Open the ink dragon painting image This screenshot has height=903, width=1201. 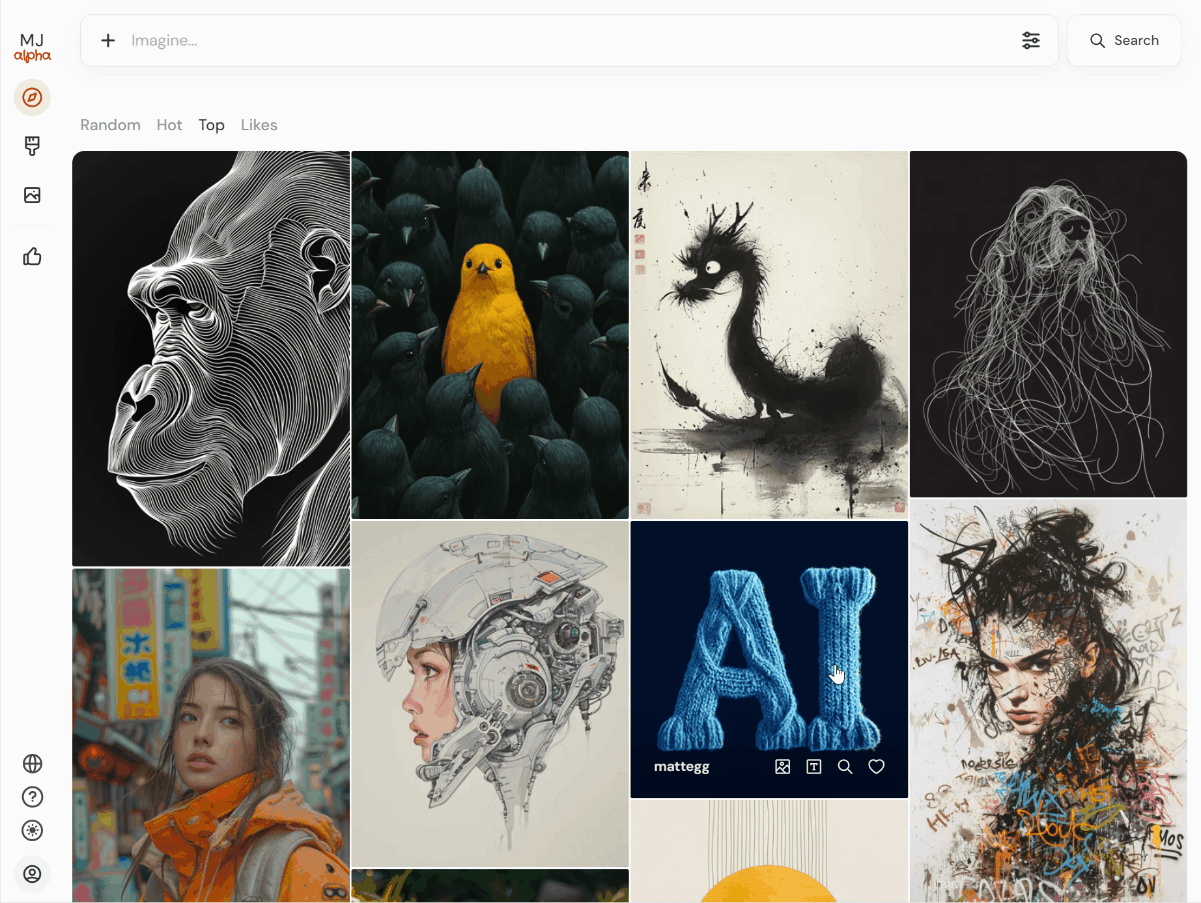[769, 335]
